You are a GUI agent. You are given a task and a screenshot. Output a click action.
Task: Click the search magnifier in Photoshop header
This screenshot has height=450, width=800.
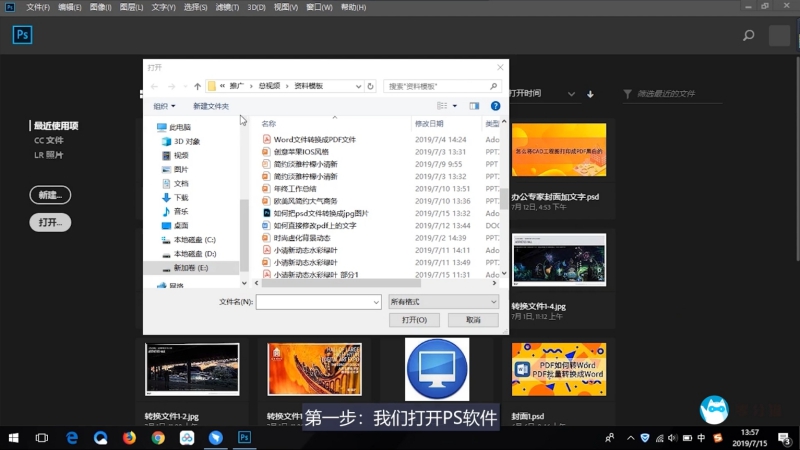[748, 36]
